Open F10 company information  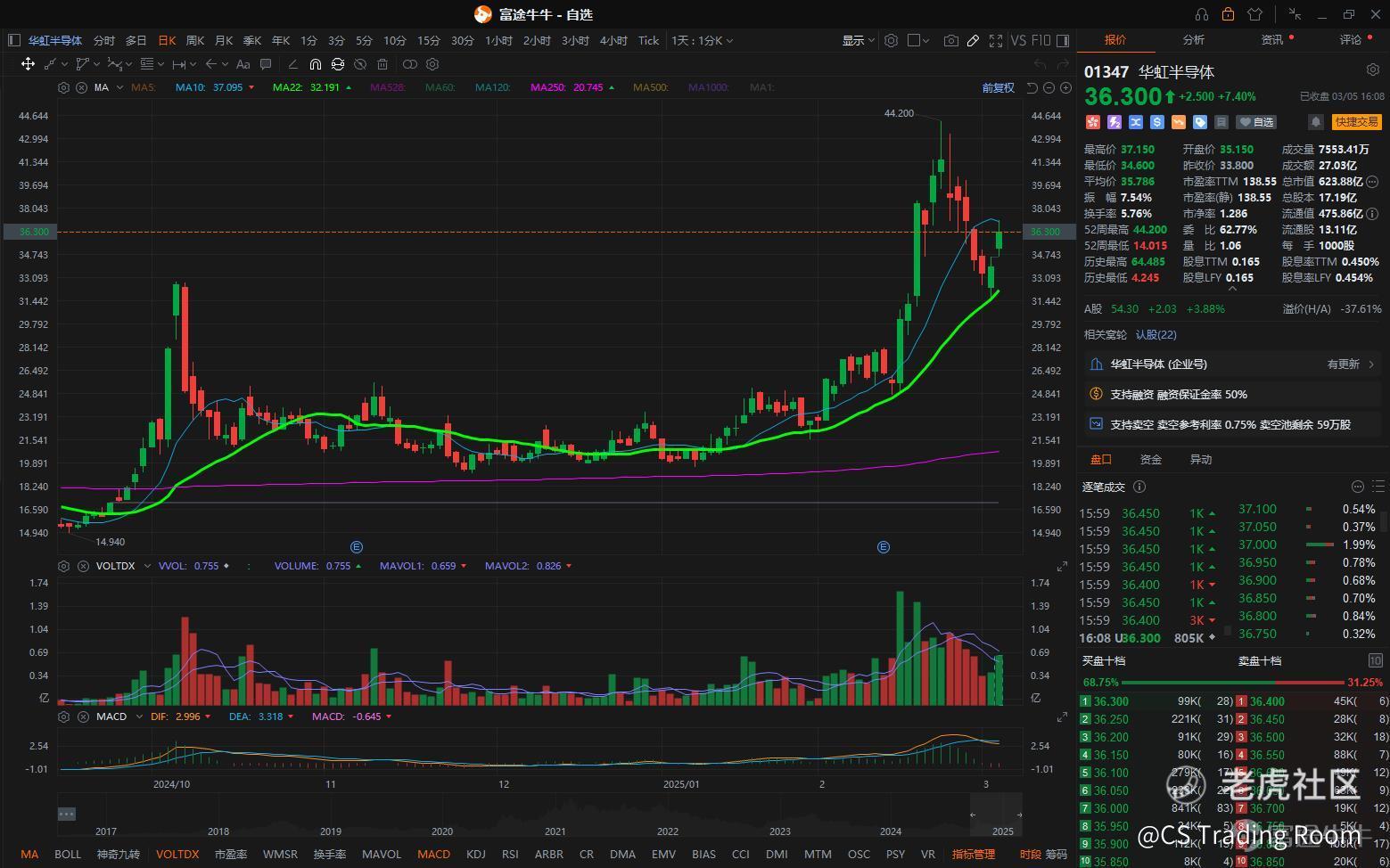pyautogui.click(x=1041, y=40)
